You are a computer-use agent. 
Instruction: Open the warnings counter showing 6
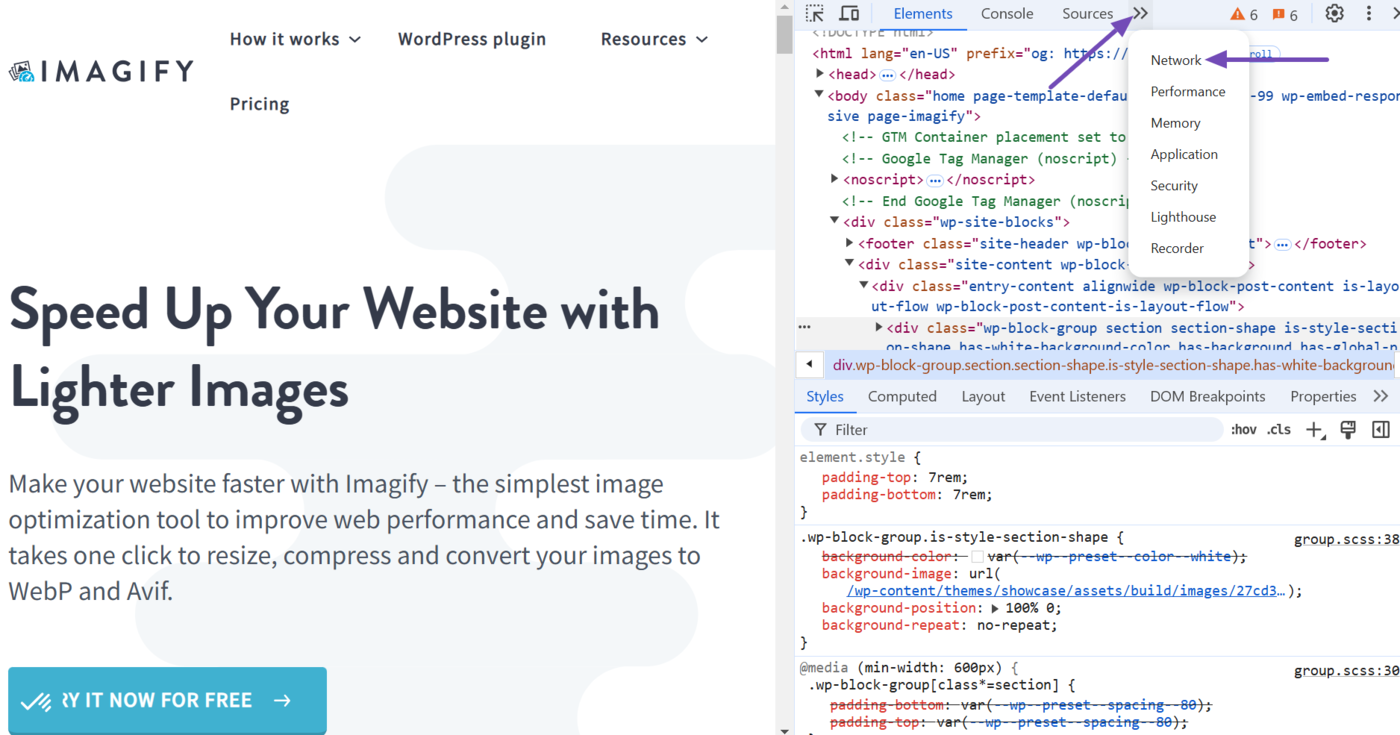(1244, 14)
